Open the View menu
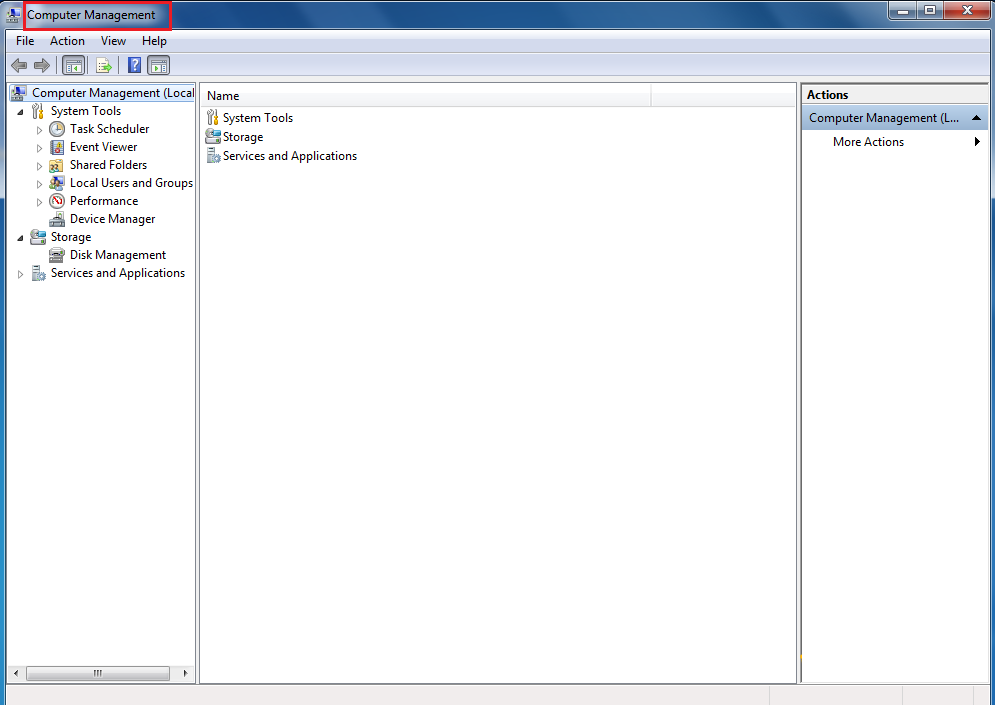The height and width of the screenshot is (705, 995). click(x=113, y=41)
